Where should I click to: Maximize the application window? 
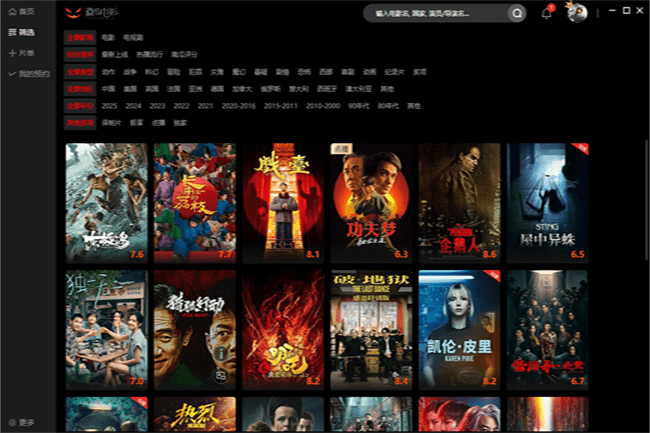coord(626,11)
